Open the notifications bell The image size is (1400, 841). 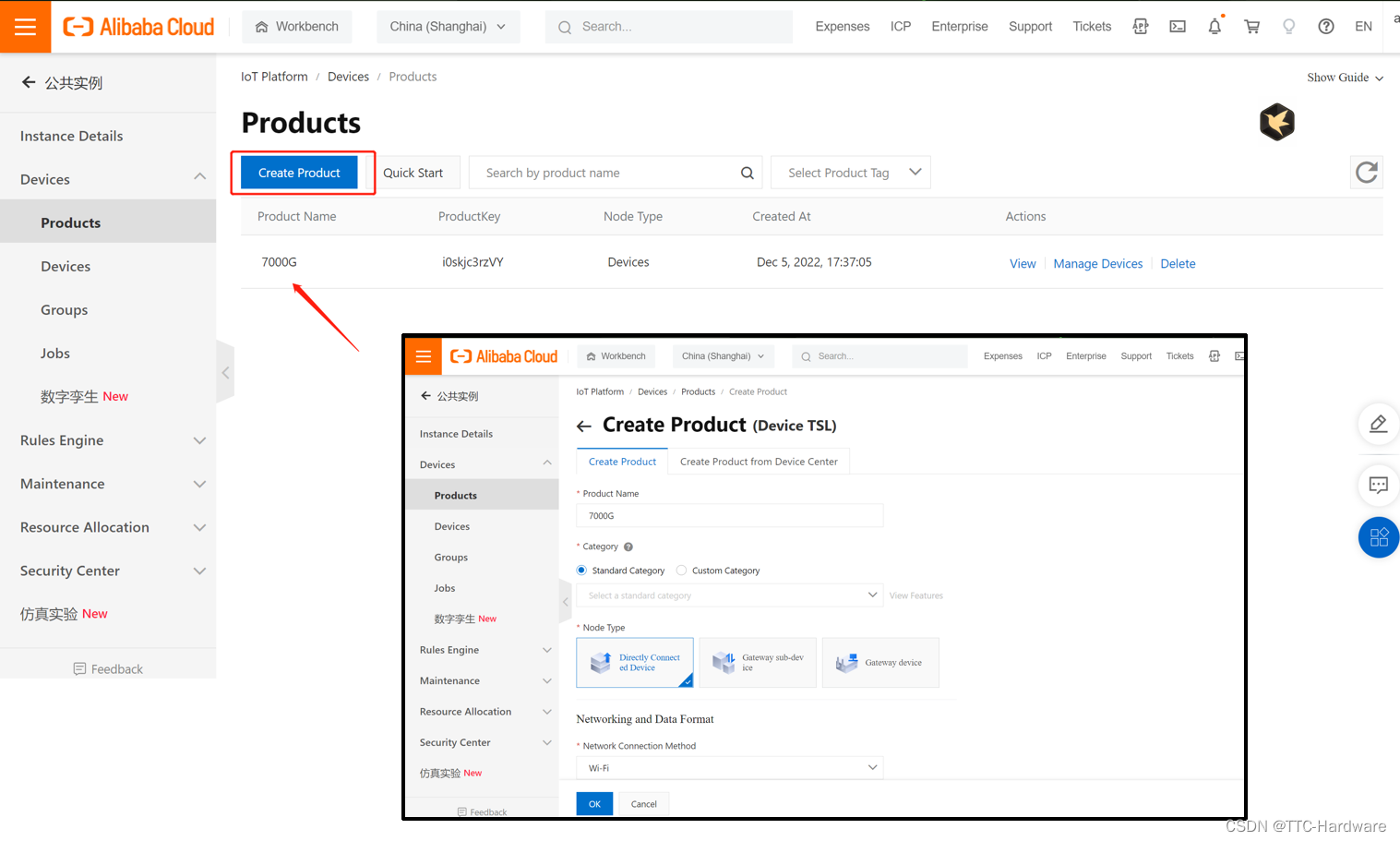click(x=1215, y=27)
